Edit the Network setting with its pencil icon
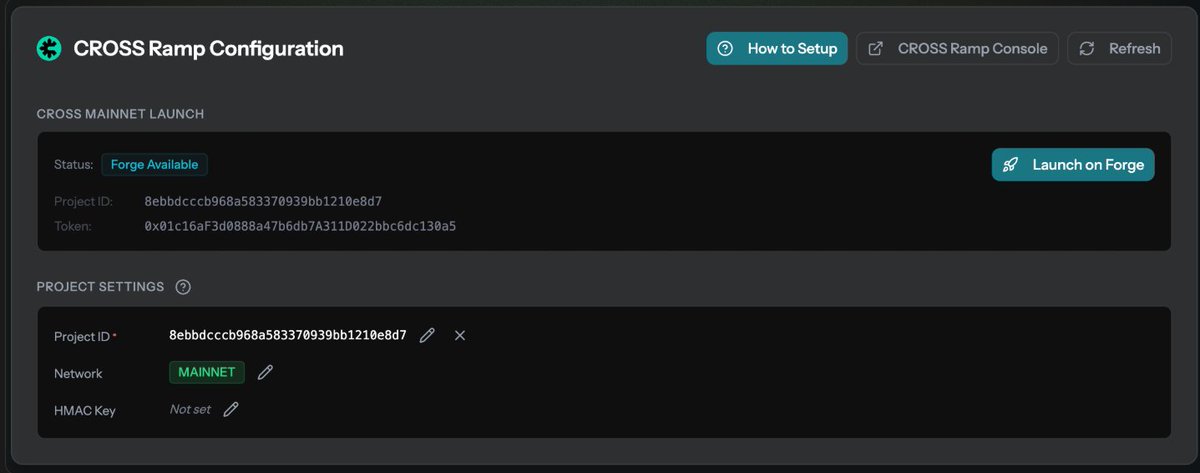 (265, 373)
